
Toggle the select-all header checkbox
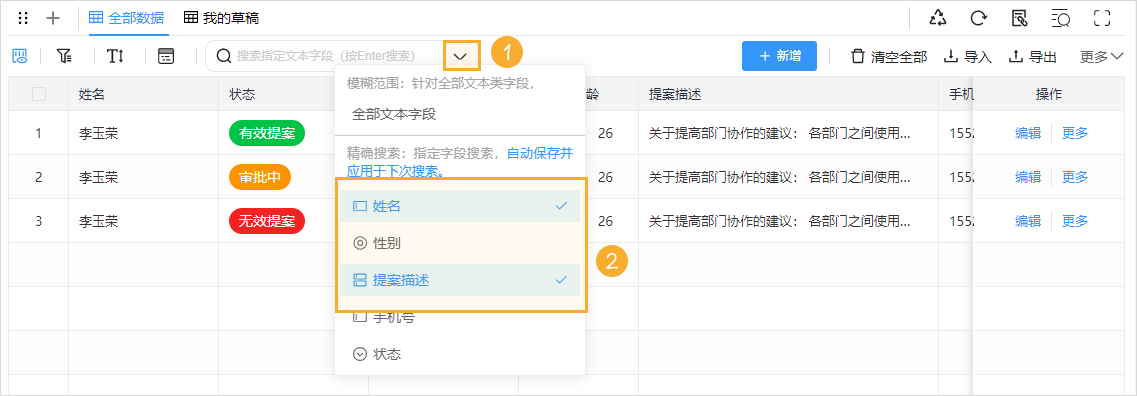(39, 94)
